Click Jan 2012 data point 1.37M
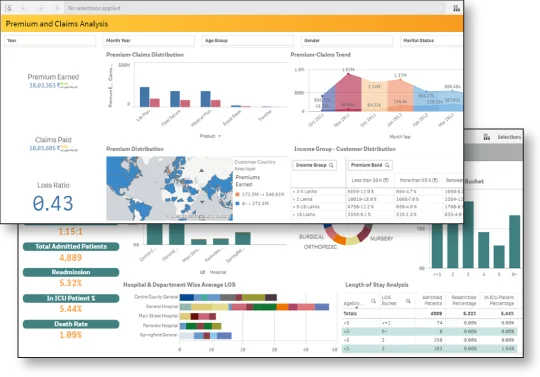The height and width of the screenshot is (377, 540). (400, 80)
